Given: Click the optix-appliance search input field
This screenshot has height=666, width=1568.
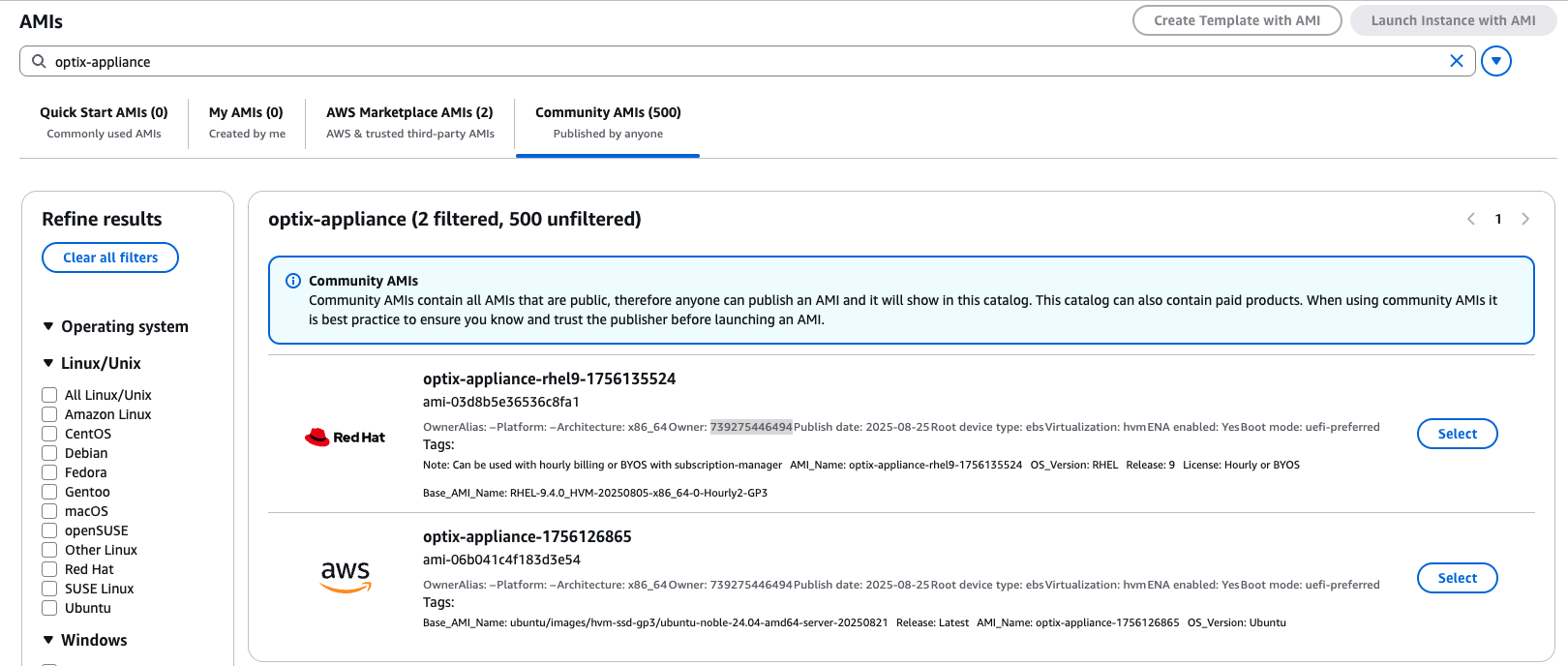Looking at the screenshot, I should [745, 61].
